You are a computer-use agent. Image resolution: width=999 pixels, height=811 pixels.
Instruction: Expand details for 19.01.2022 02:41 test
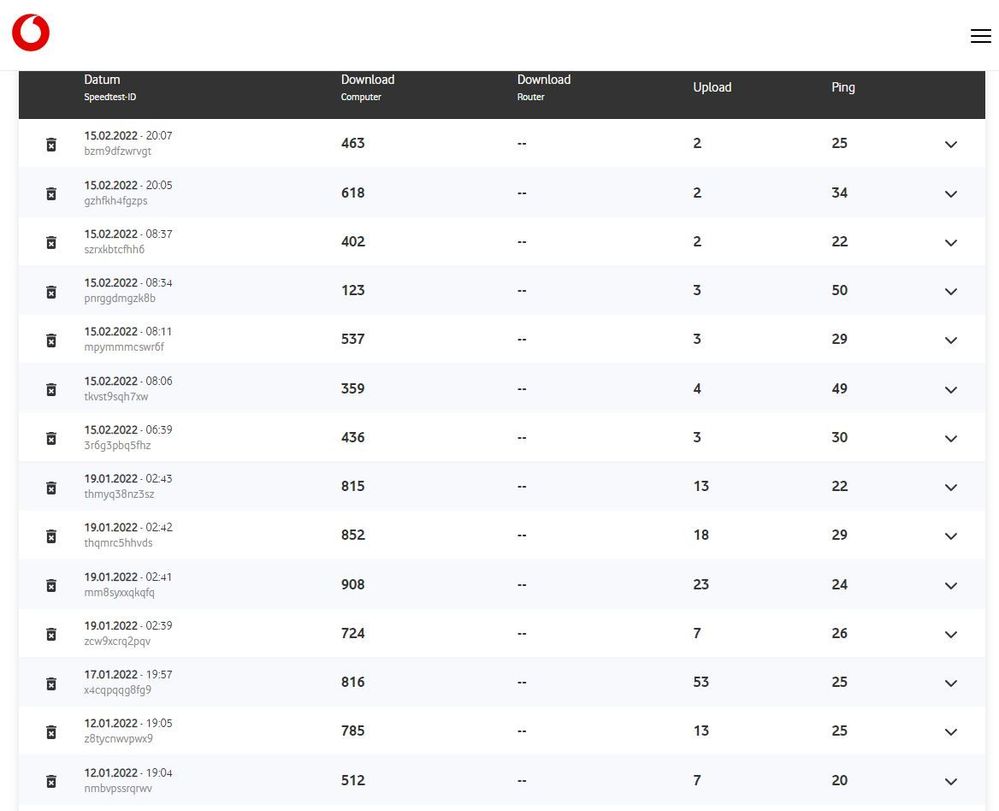[951, 585]
